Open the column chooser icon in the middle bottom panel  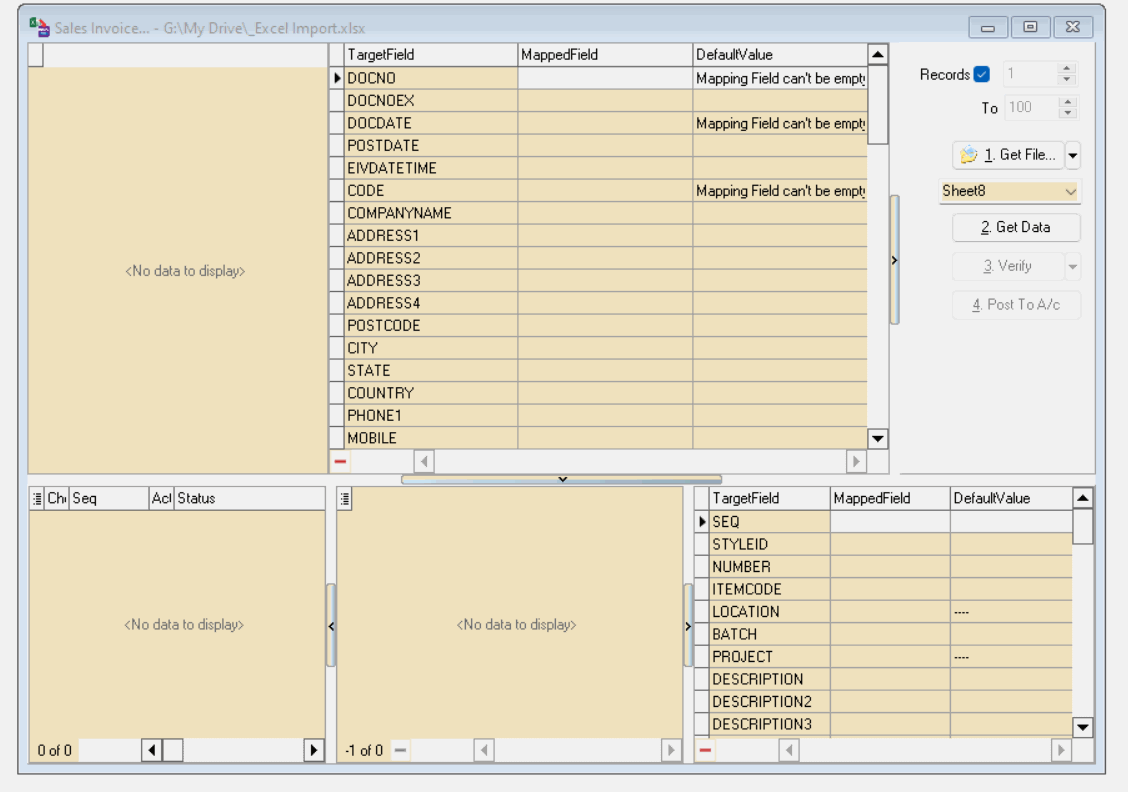point(346,498)
